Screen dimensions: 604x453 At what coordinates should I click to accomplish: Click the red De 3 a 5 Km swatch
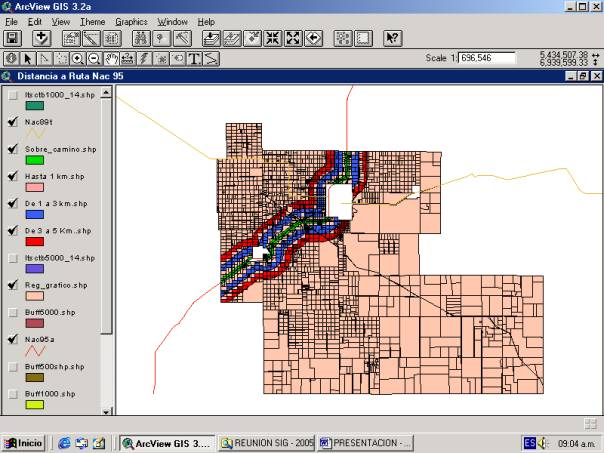click(x=35, y=241)
